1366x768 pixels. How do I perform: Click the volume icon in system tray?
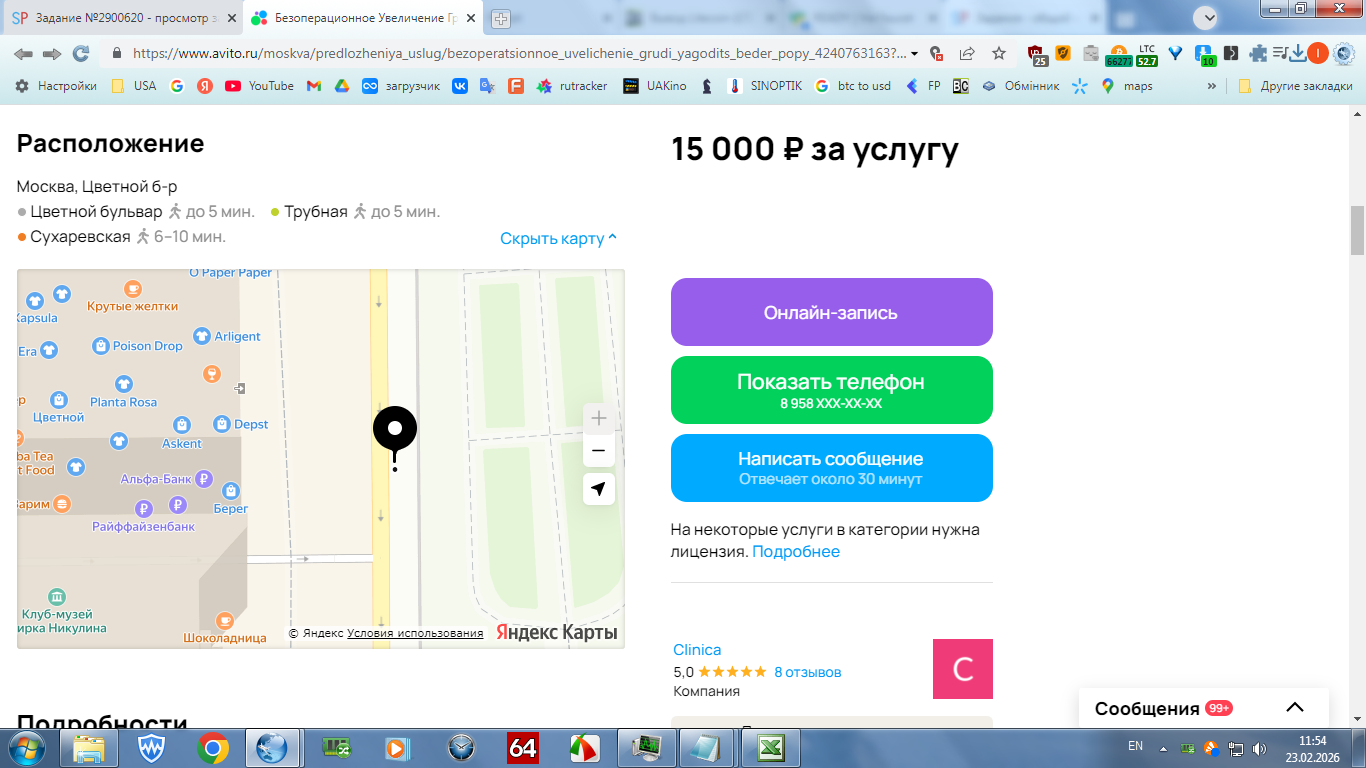(x=1259, y=747)
